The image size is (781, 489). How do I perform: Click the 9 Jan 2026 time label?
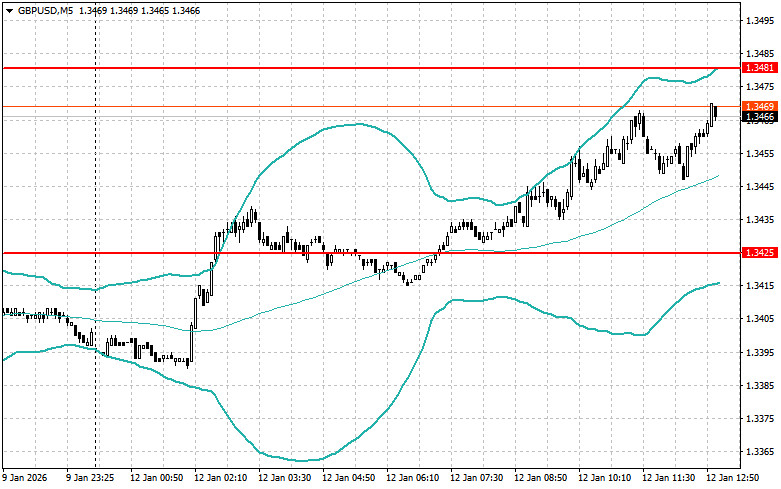pos(24,478)
